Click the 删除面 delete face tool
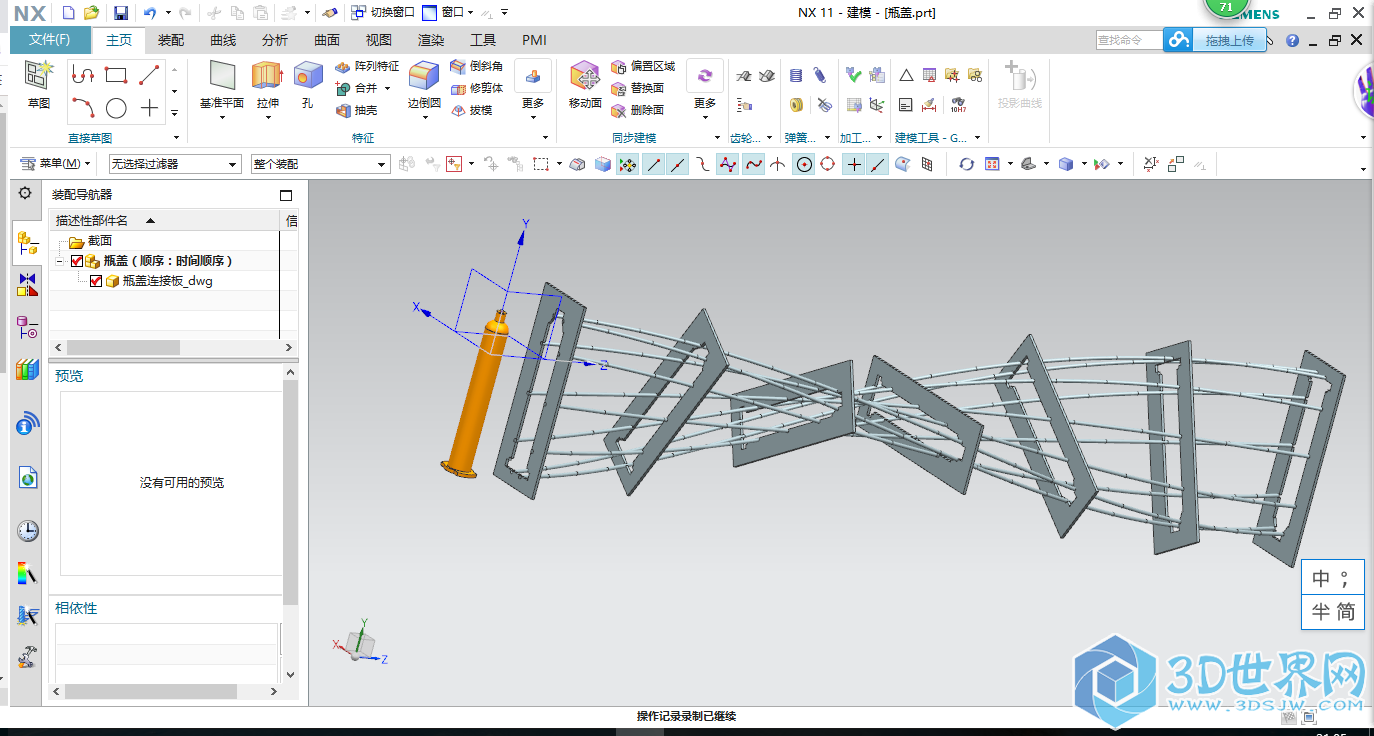Screen dimensions: 1374x736 point(637,110)
